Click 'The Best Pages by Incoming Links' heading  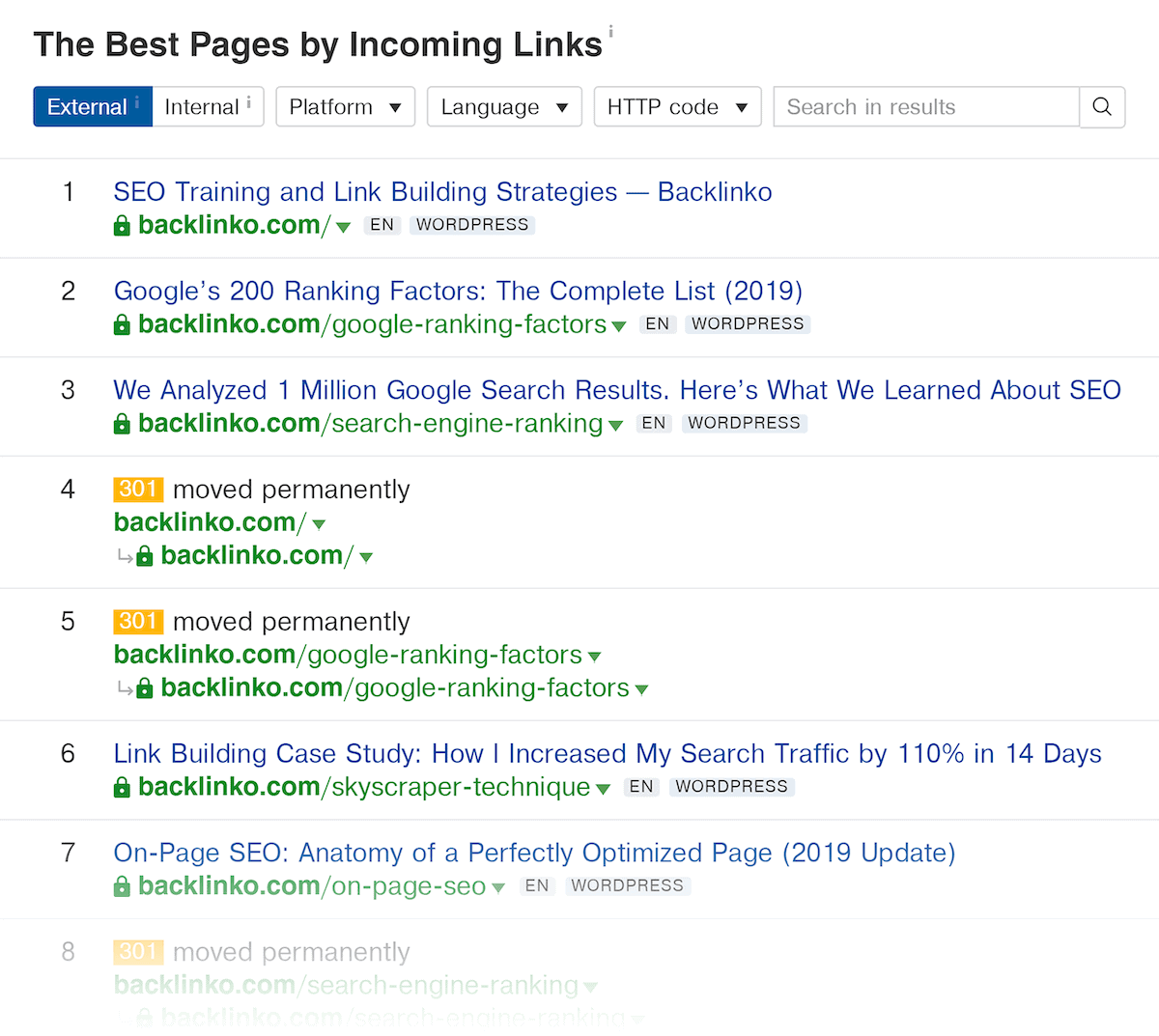(318, 44)
